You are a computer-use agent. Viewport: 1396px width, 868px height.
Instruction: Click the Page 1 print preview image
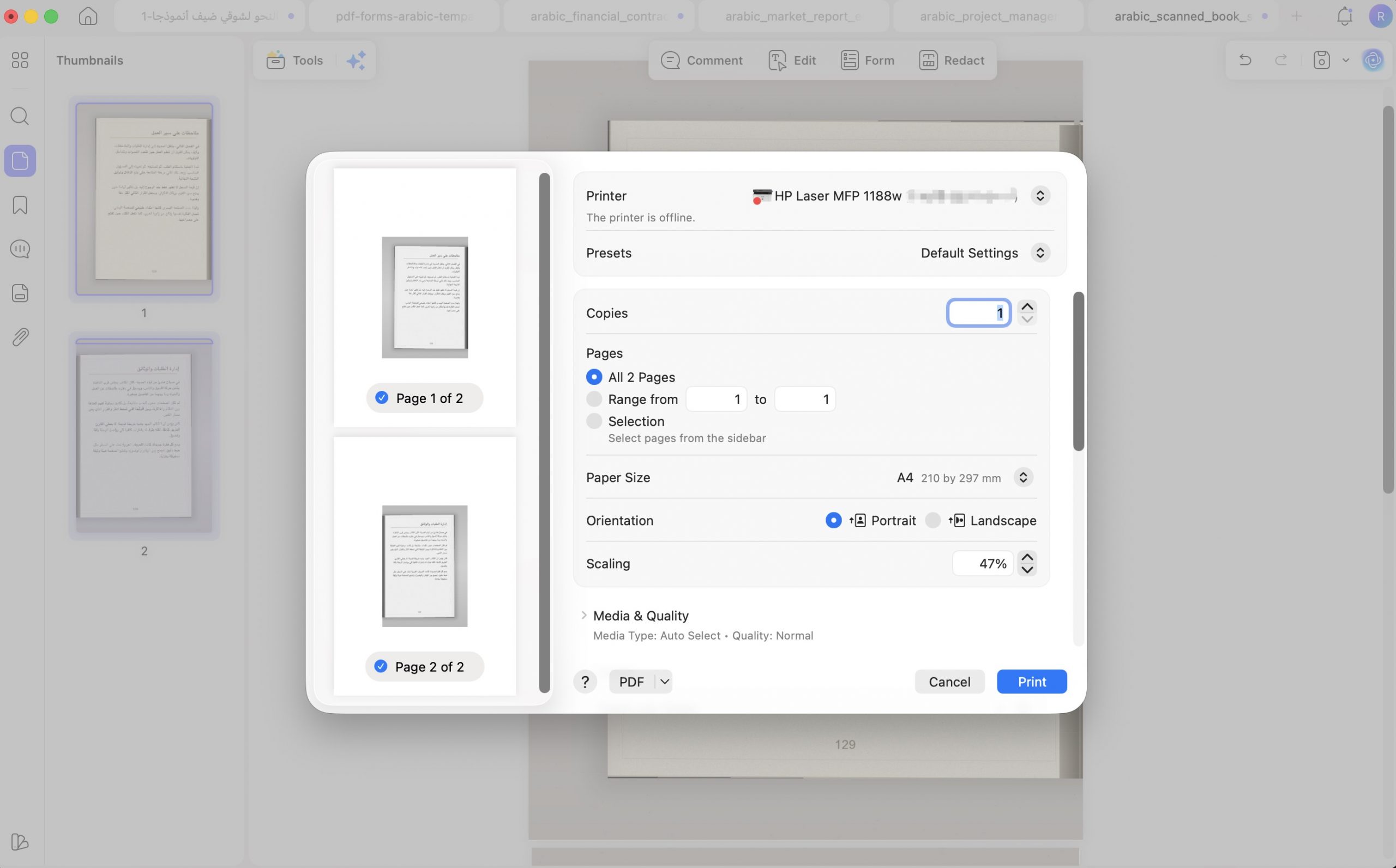tap(425, 297)
